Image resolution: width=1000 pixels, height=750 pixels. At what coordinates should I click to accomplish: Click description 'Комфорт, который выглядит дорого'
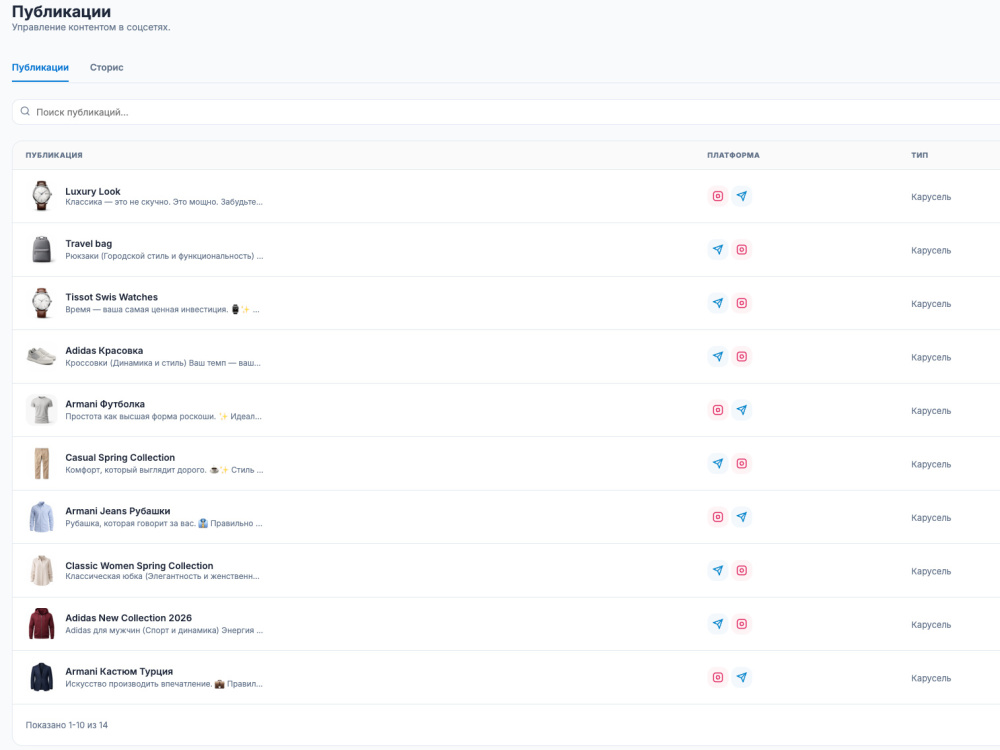click(x=164, y=470)
